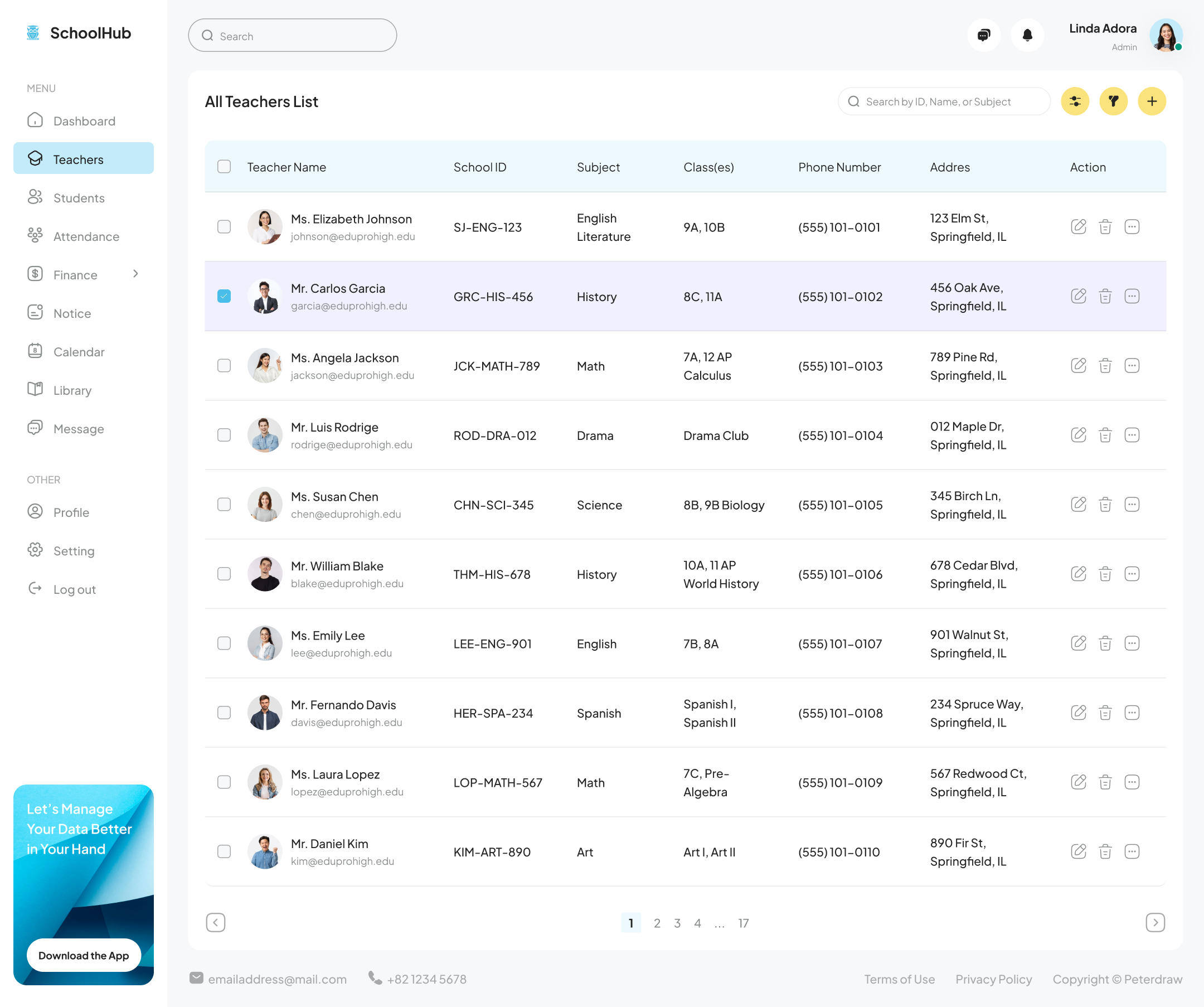The width and height of the screenshot is (1204, 1007).
Task: Open the Calendar from the sidebar
Action: tap(79, 351)
